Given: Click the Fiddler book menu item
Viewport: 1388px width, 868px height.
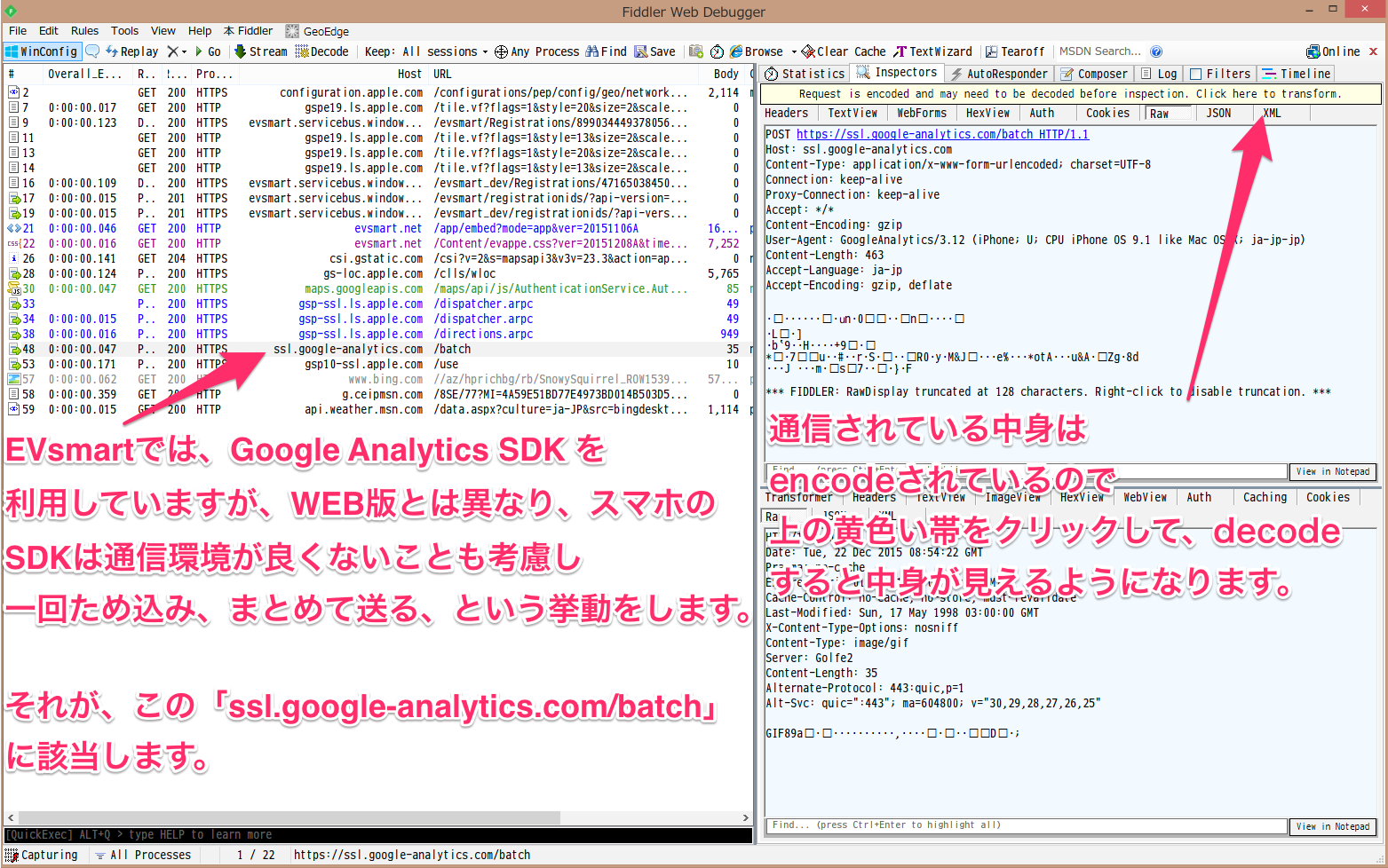Looking at the screenshot, I should (x=248, y=30).
